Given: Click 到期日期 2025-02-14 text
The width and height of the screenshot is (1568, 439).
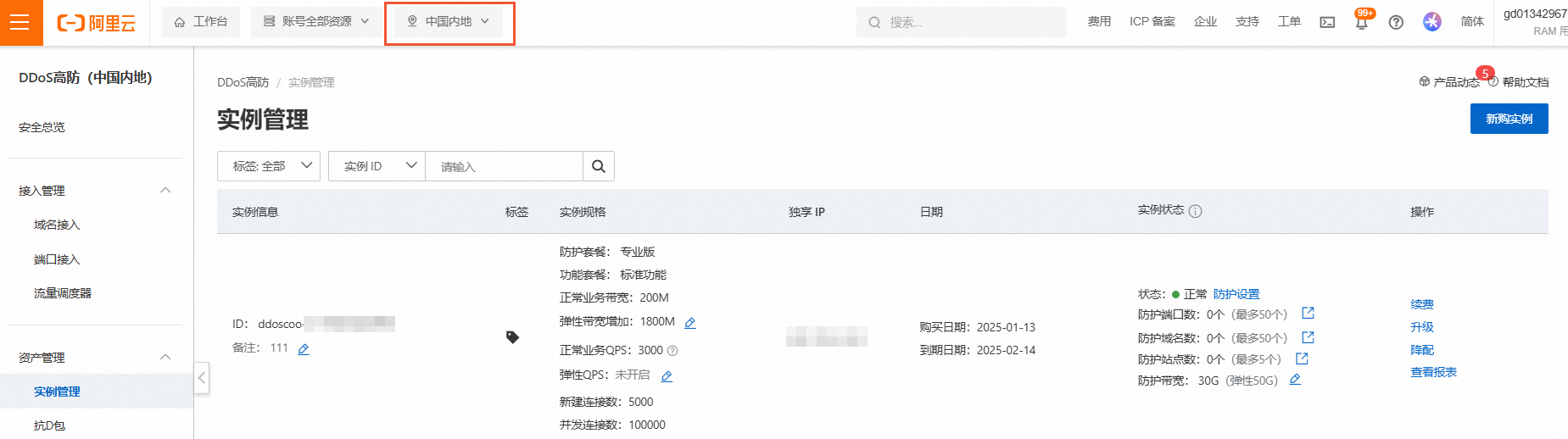Looking at the screenshot, I should click(x=977, y=350).
